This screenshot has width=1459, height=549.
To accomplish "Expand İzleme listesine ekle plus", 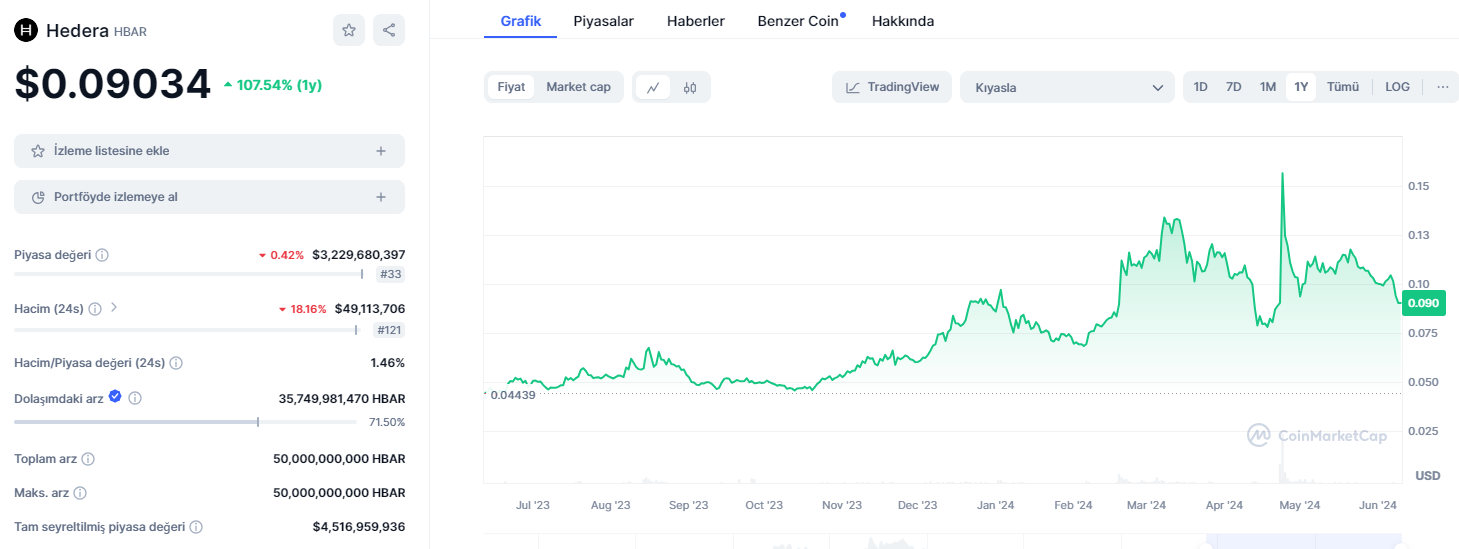I will [380, 151].
